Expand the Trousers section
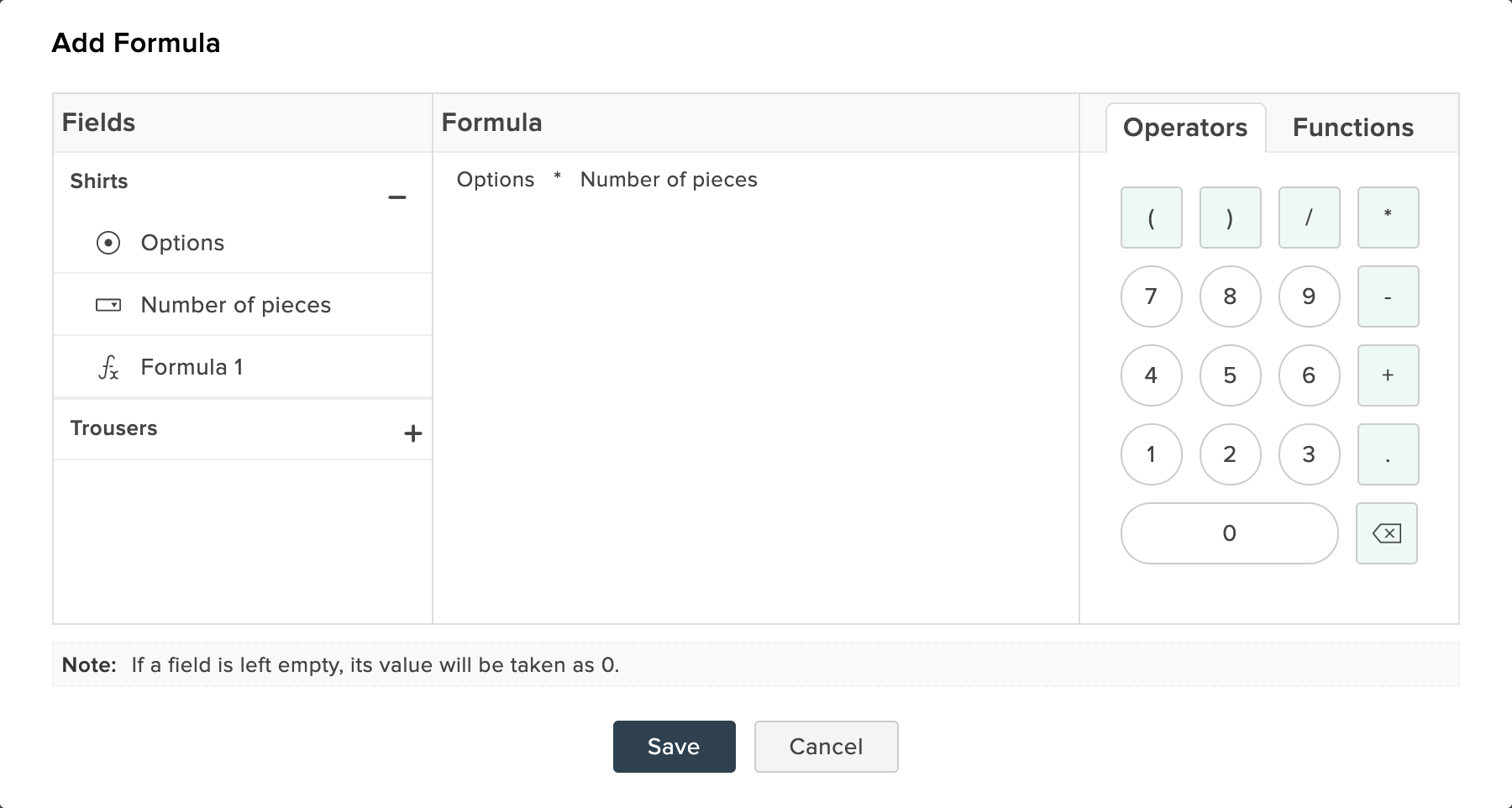Image resolution: width=1512 pixels, height=808 pixels. (x=412, y=433)
